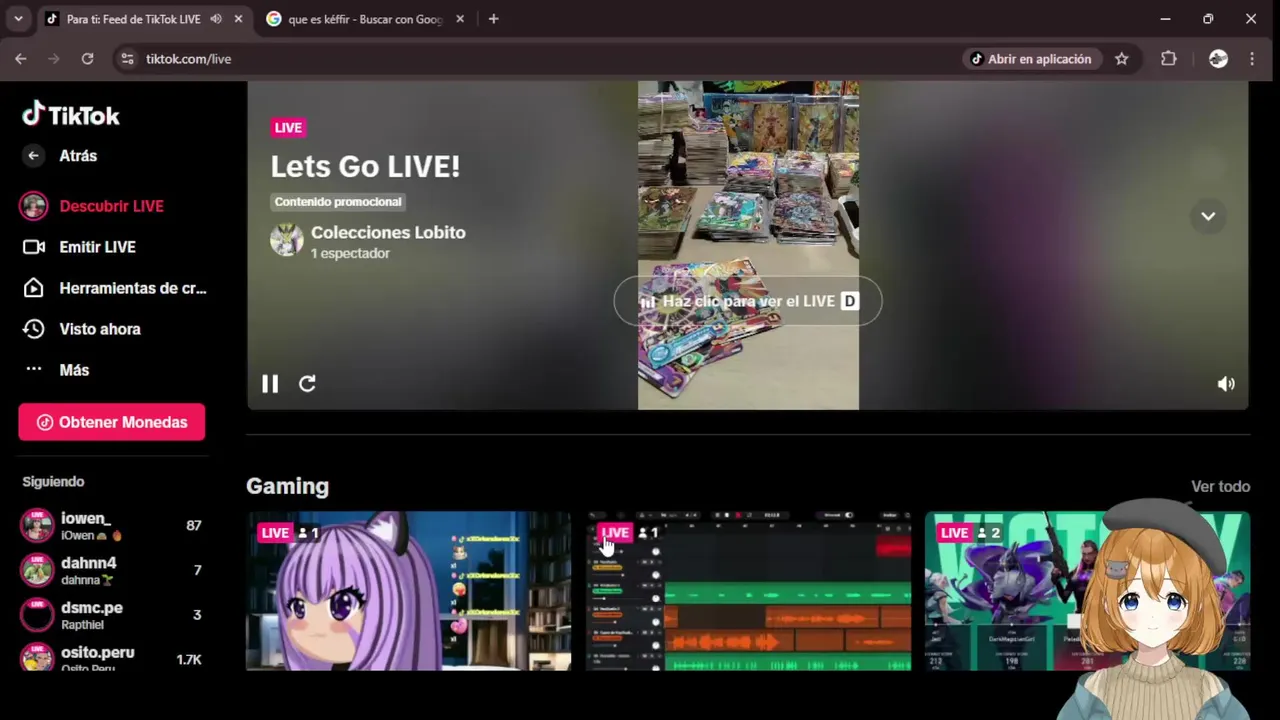This screenshot has height=720, width=1280.
Task: Open Herramientas de creador menu item
Action: 132,288
